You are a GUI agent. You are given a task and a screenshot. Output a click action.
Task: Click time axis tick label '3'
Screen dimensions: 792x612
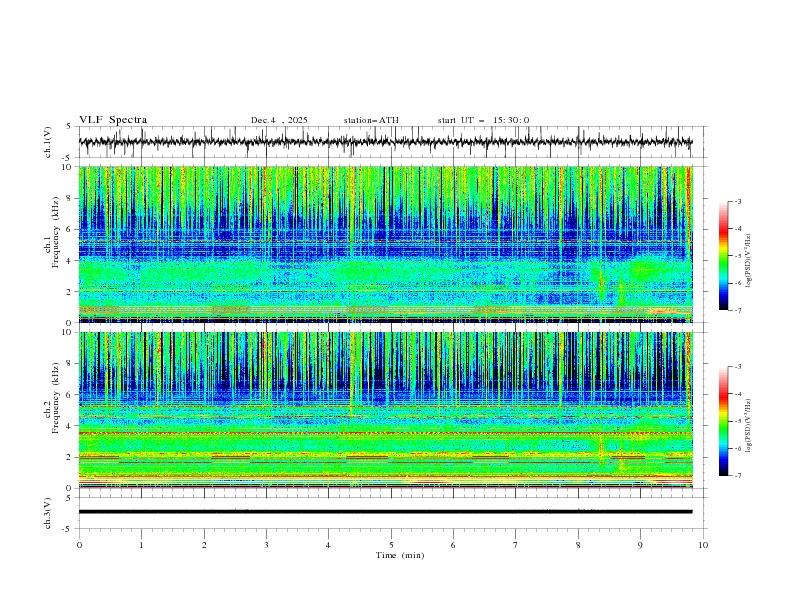(266, 545)
